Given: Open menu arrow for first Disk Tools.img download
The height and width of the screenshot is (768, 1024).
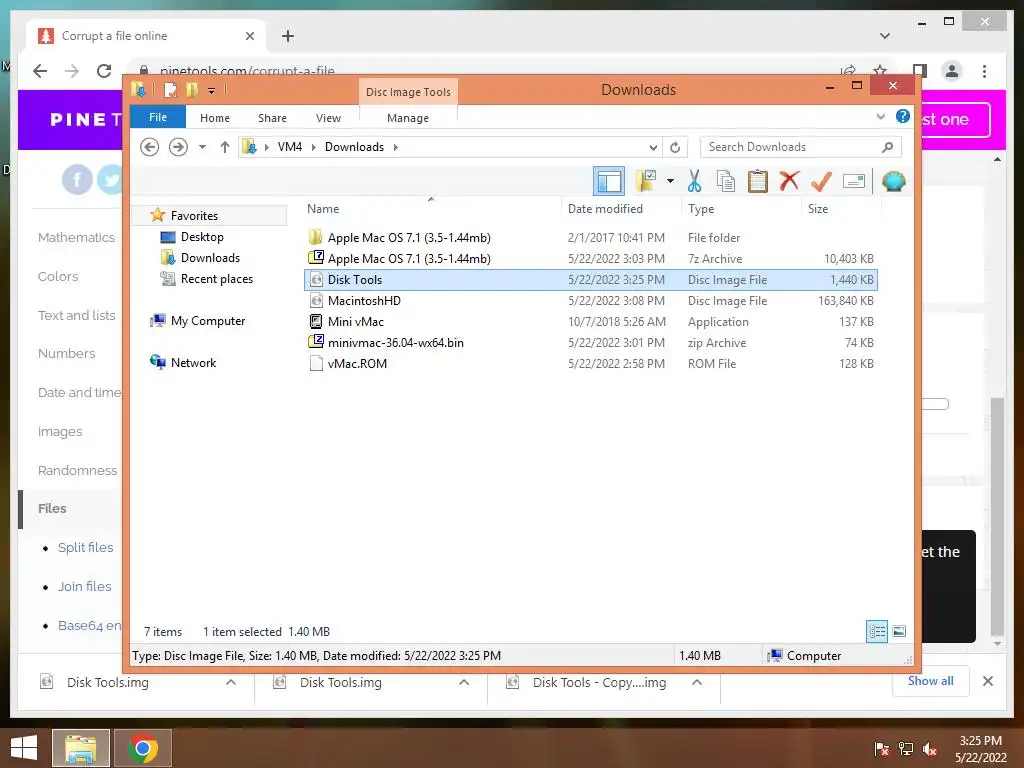Looking at the screenshot, I should pyautogui.click(x=231, y=682).
